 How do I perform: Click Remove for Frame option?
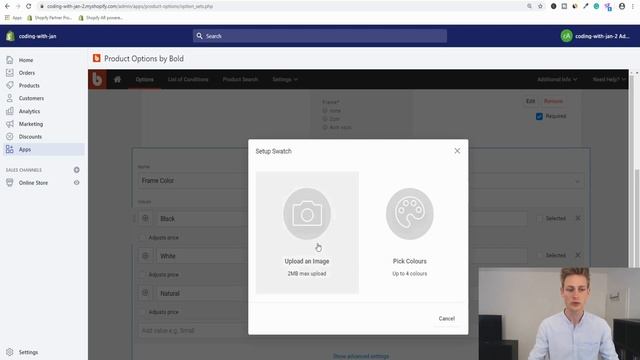coord(553,101)
